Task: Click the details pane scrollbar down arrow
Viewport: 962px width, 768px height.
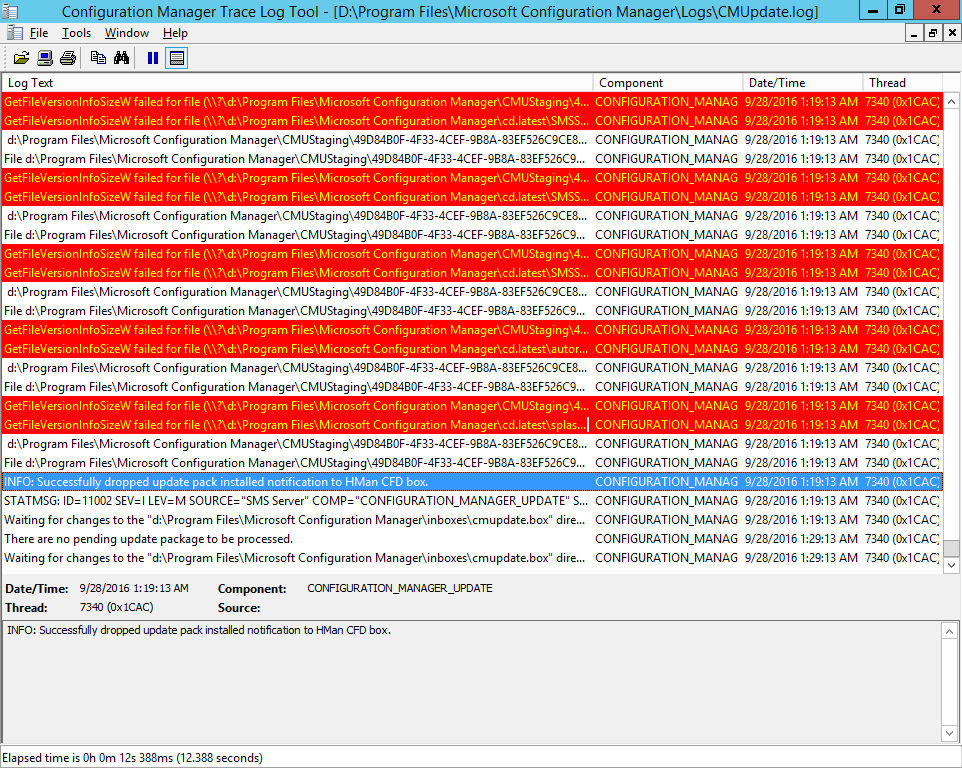Action: (949, 733)
